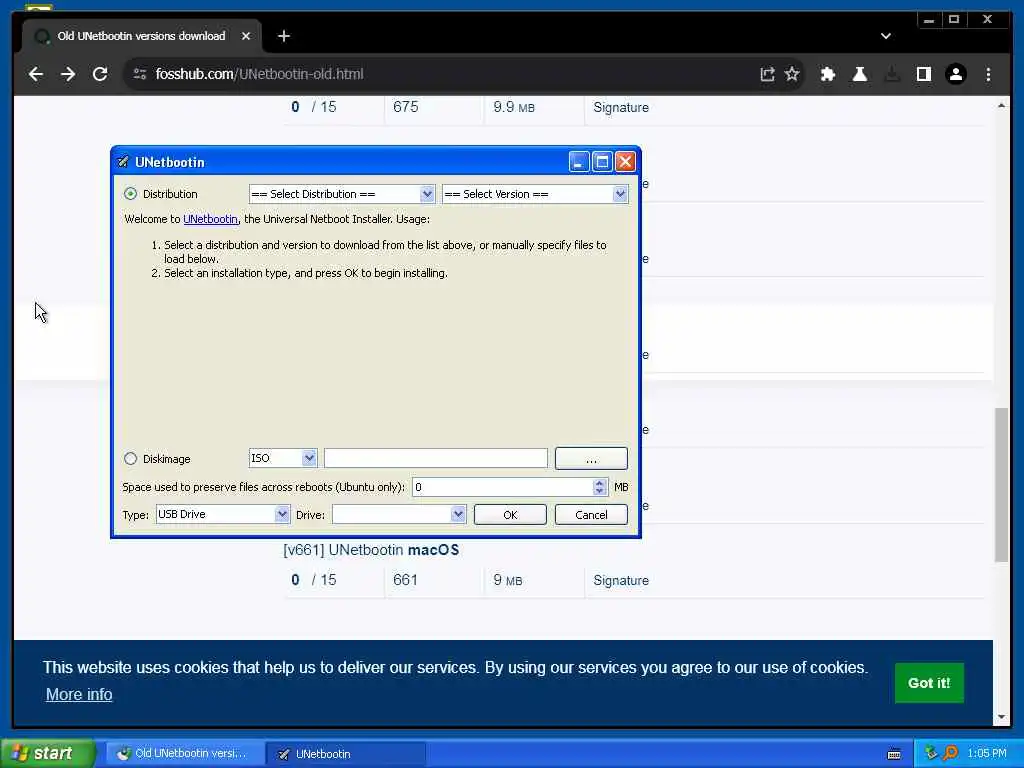
Task: Bookmark this page with the star
Action: (792, 74)
